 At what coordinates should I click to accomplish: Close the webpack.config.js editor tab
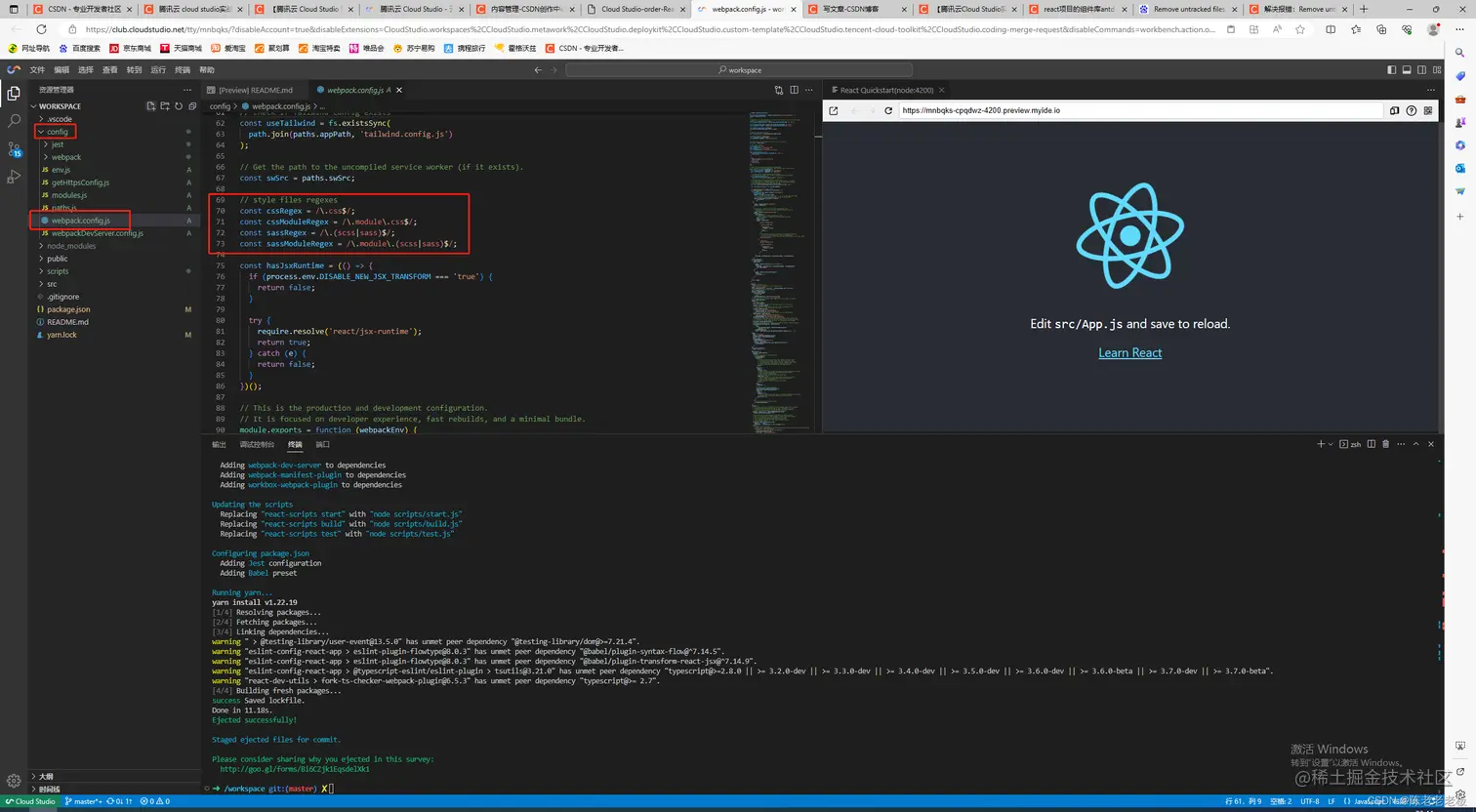click(398, 90)
